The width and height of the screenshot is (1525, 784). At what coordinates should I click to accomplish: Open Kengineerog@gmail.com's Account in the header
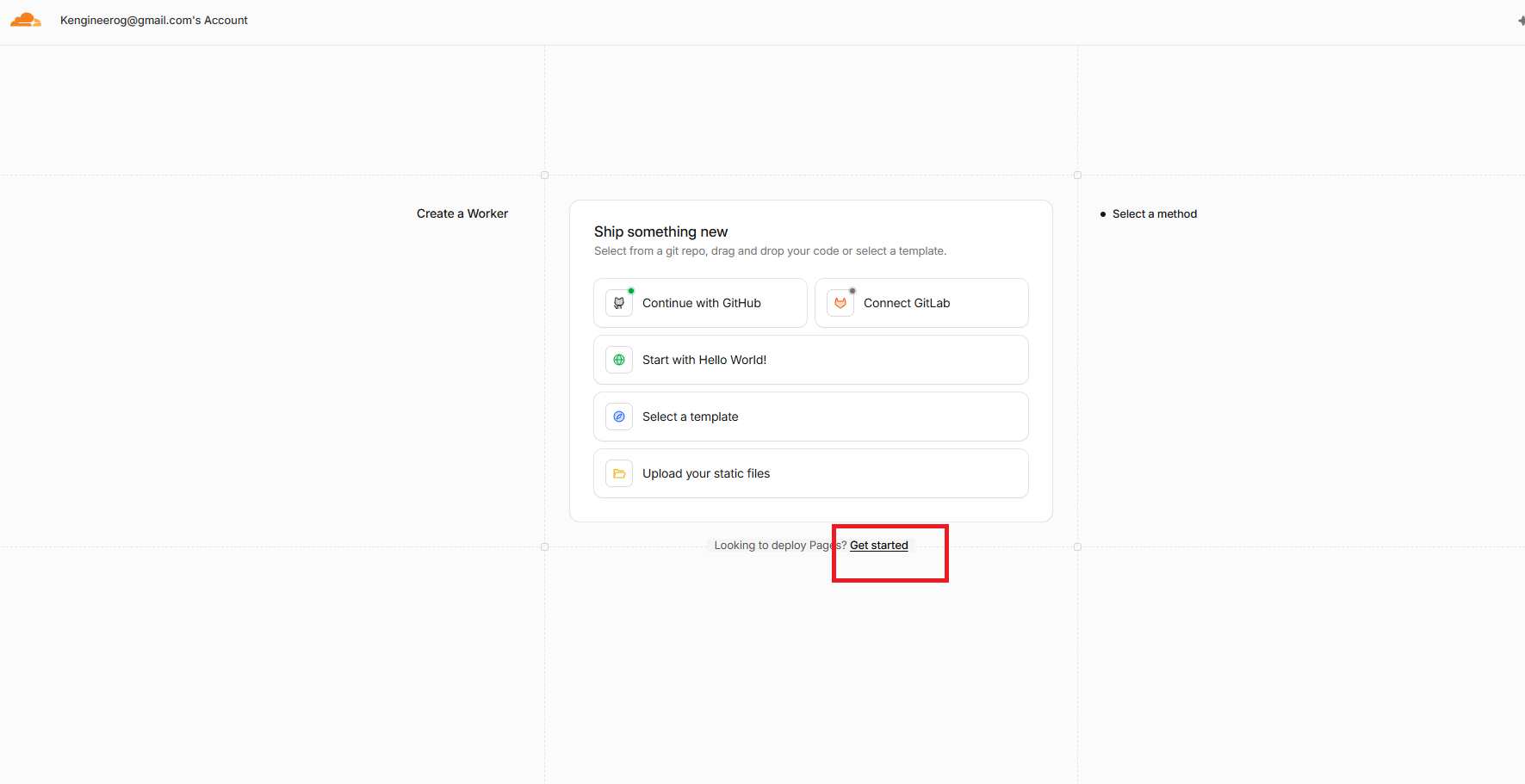154,20
